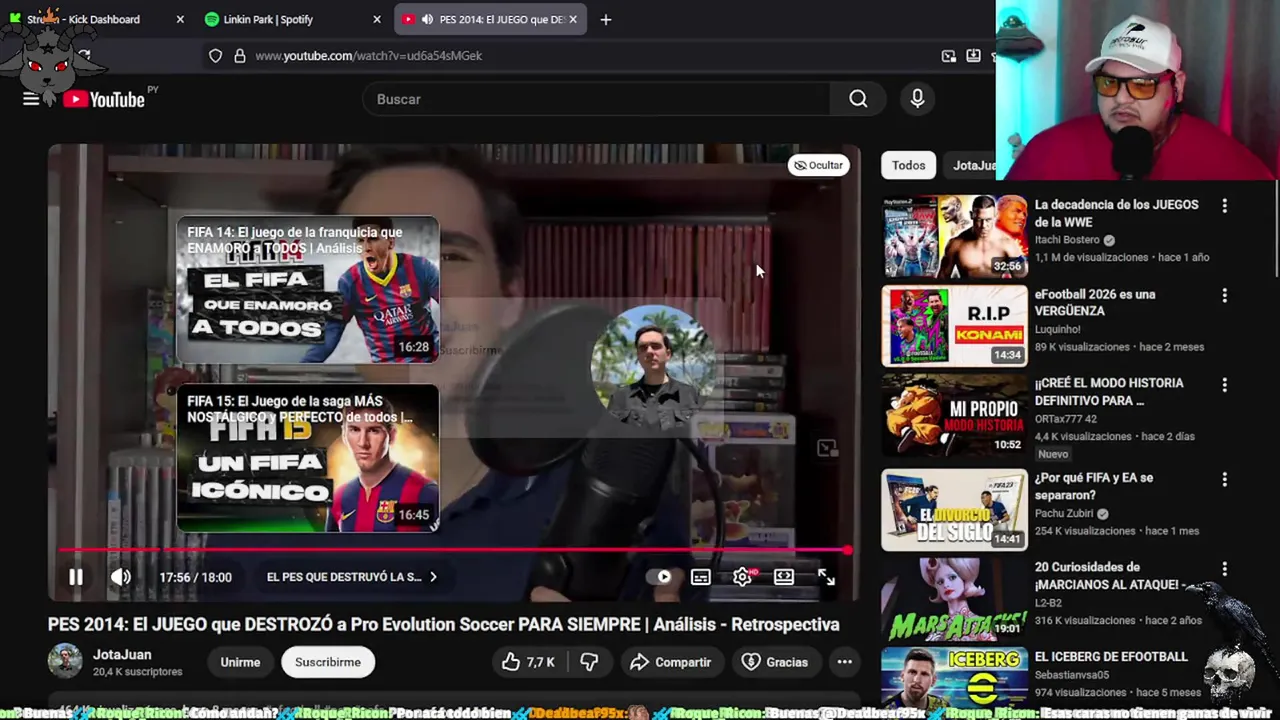Go to YouTube home via logo
This screenshot has height=720, width=1280.
[x=104, y=99]
